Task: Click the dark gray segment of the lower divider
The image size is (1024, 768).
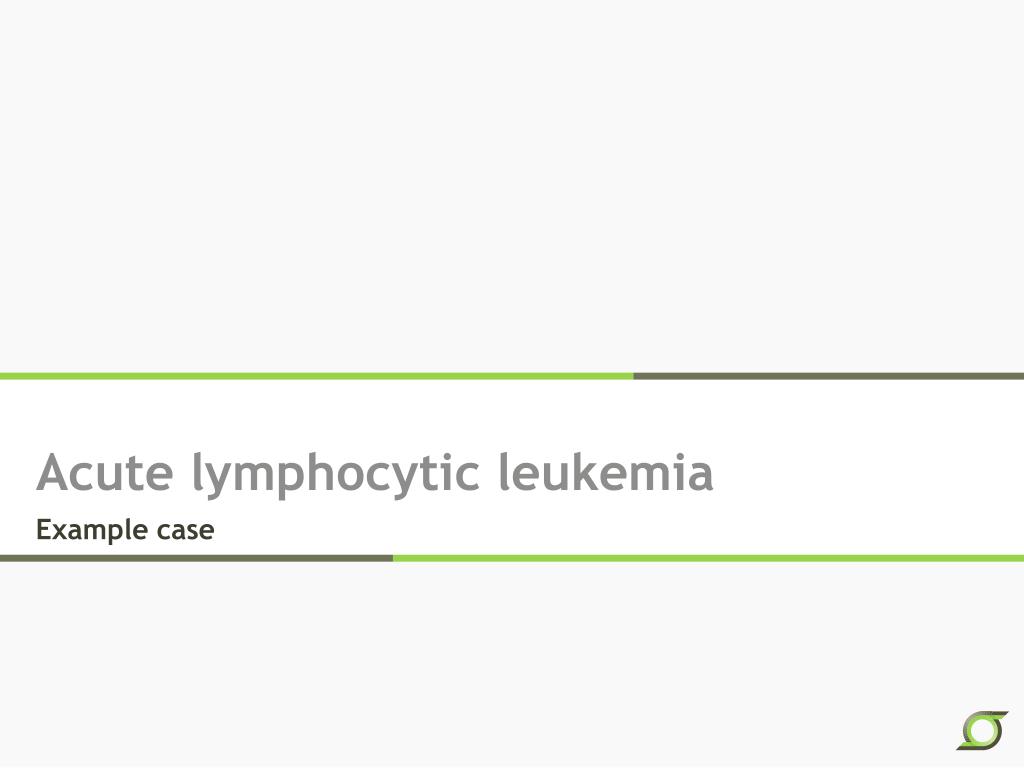Action: [197, 558]
